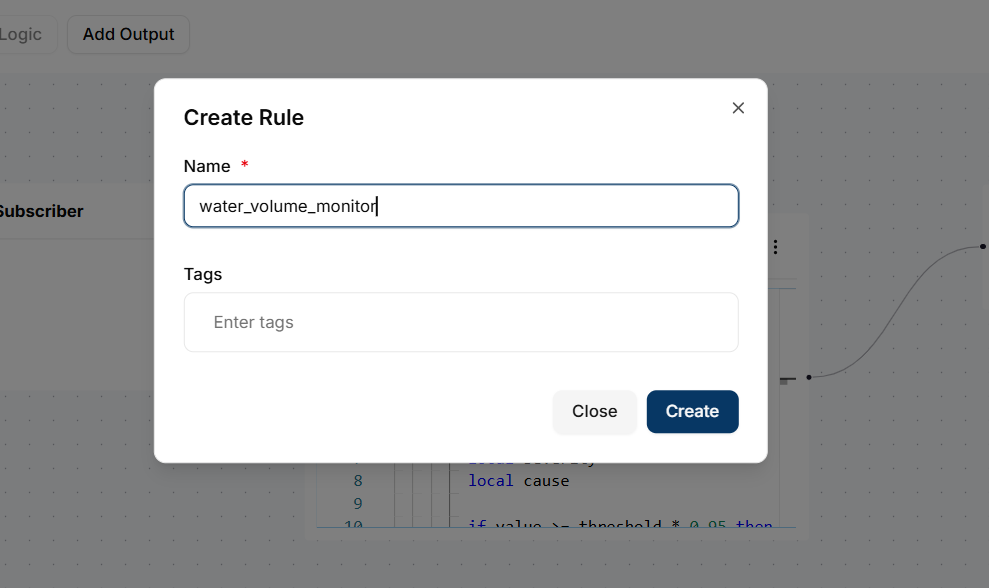Focus the Name input field
This screenshot has height=588, width=989.
point(461,205)
